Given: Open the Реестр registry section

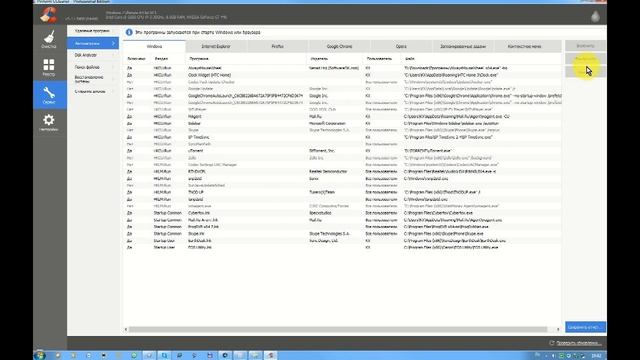Looking at the screenshot, I should click(x=49, y=67).
